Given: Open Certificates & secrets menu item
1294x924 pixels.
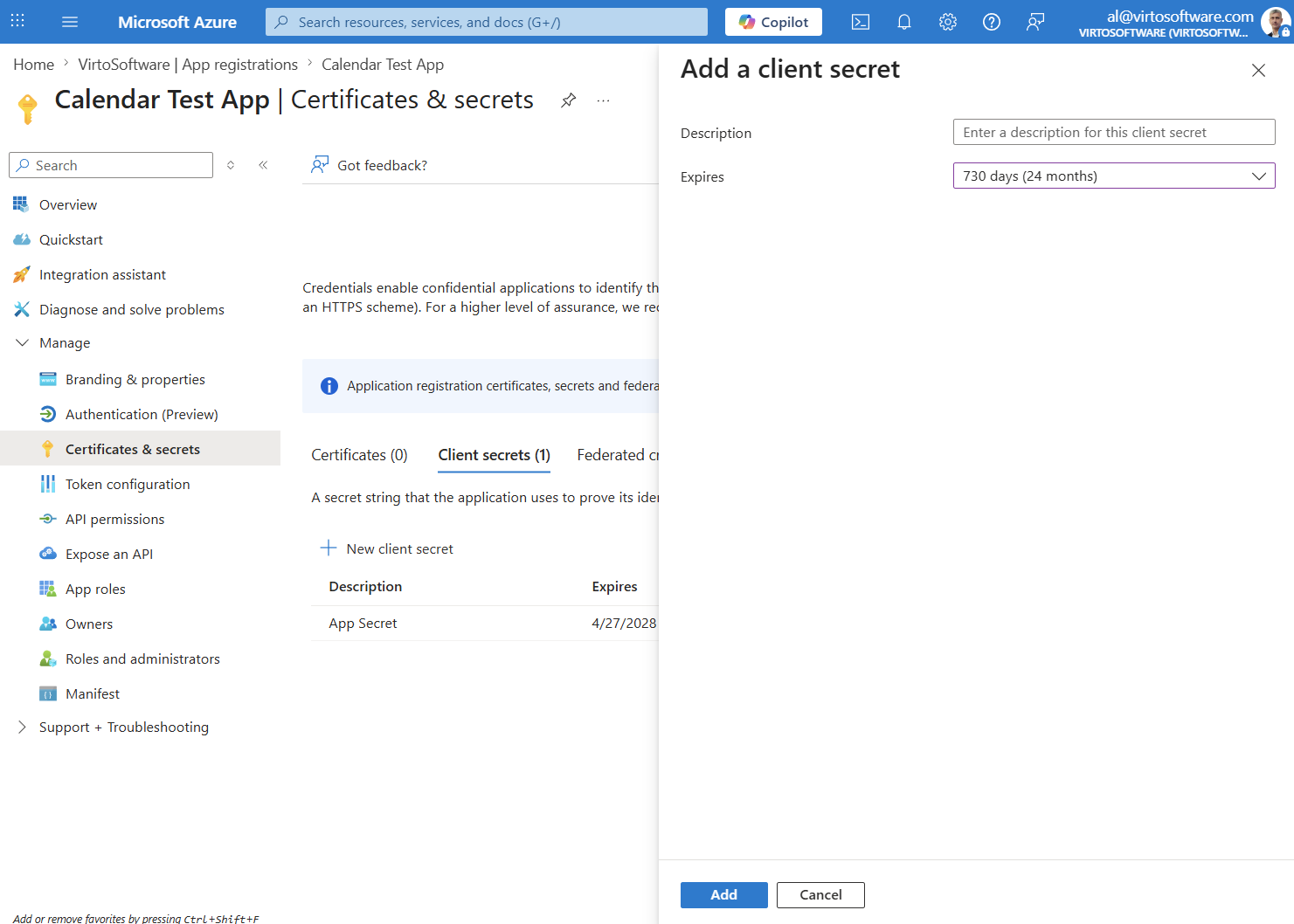Looking at the screenshot, I should pyautogui.click(x=140, y=449).
